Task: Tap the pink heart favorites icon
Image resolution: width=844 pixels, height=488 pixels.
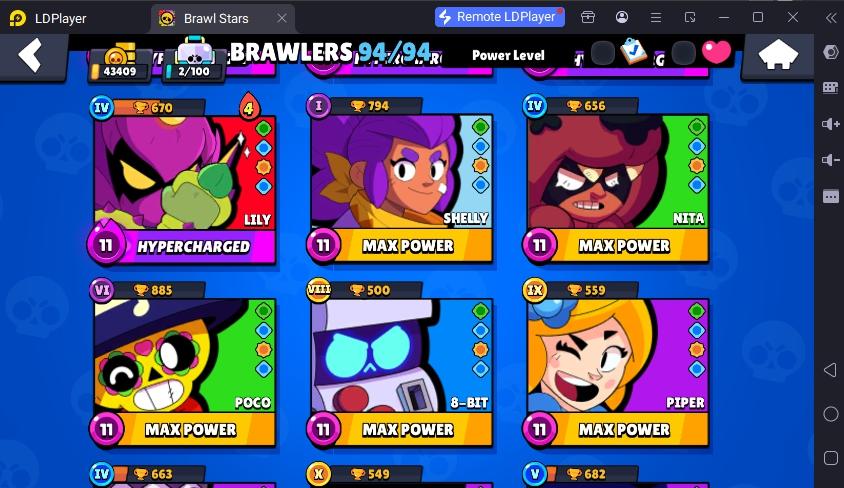Action: (x=716, y=53)
